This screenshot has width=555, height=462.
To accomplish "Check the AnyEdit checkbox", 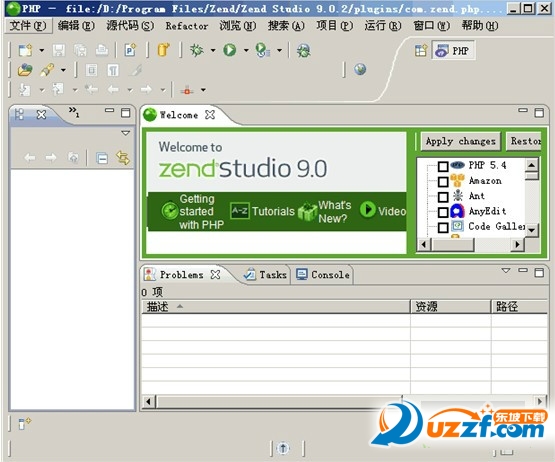I will tap(443, 212).
